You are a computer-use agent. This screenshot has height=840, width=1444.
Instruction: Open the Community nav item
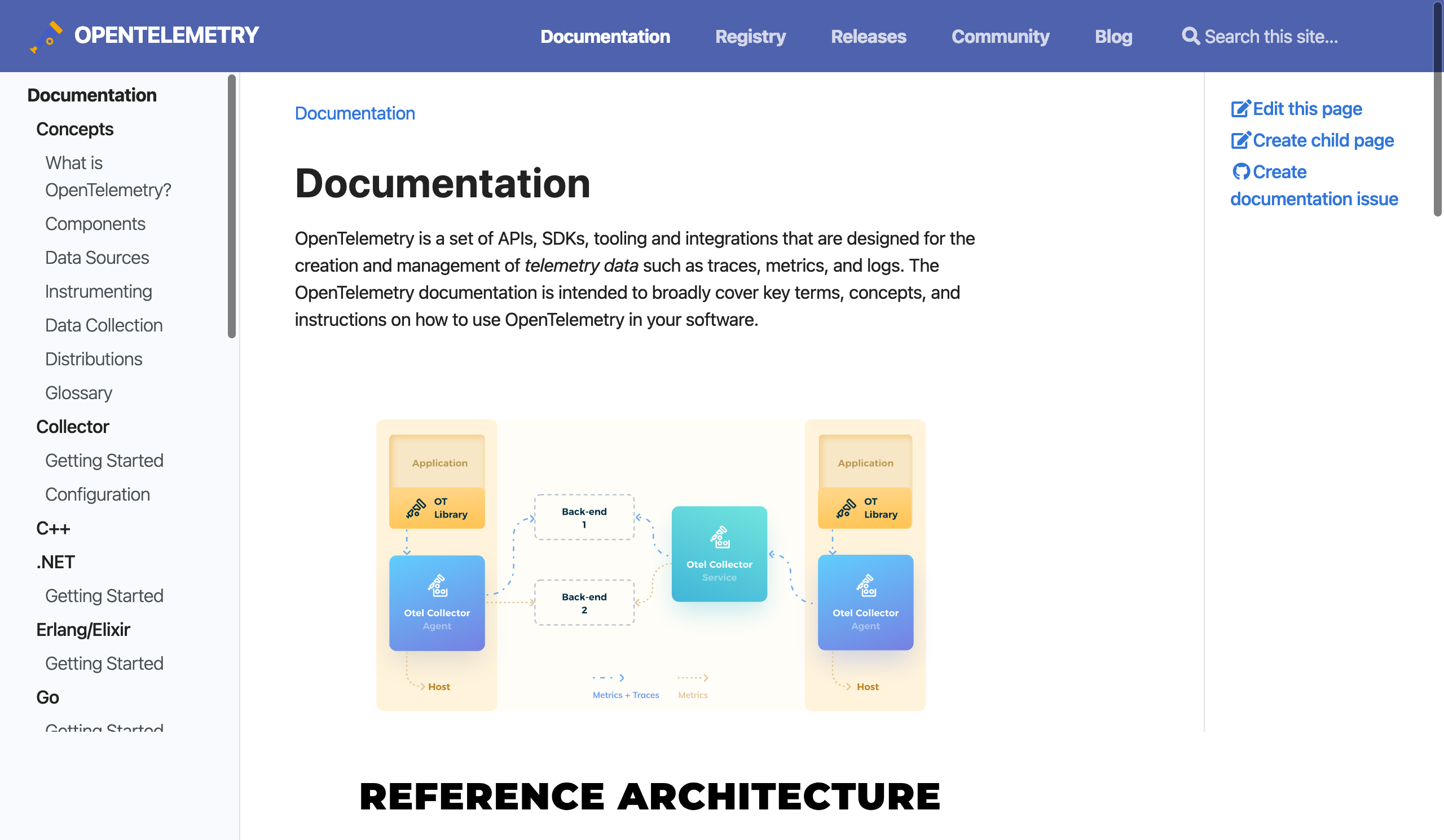point(1000,36)
